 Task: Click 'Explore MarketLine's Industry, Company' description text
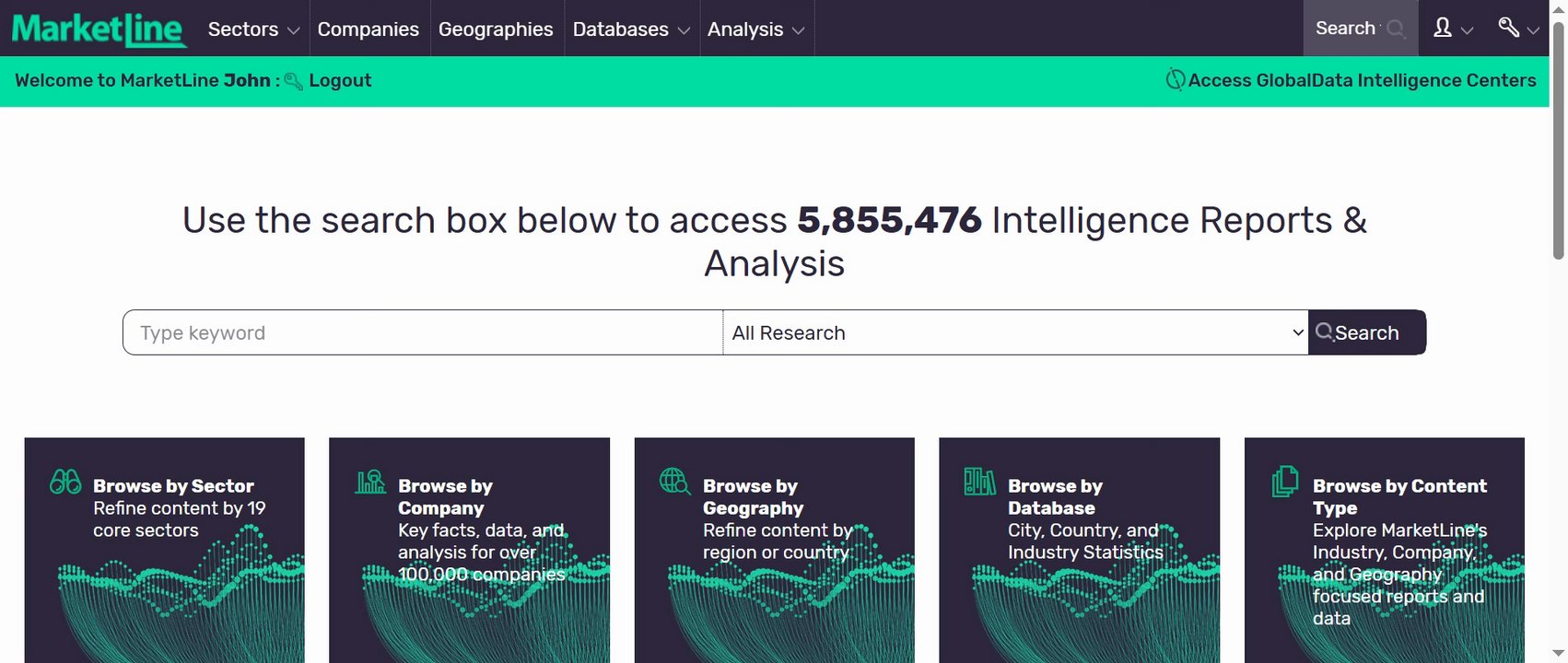[x=1399, y=575]
